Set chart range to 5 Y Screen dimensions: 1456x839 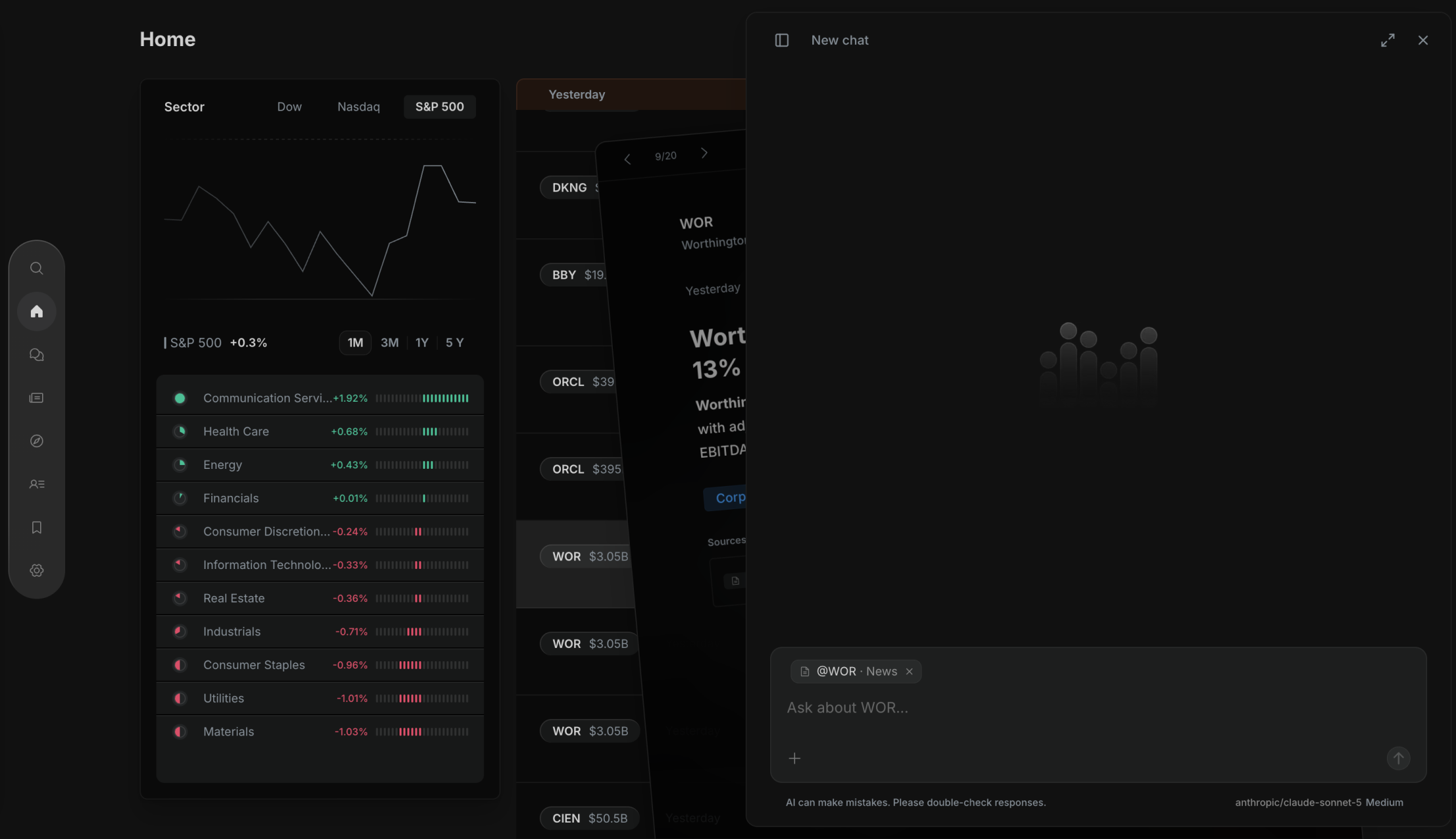(455, 342)
